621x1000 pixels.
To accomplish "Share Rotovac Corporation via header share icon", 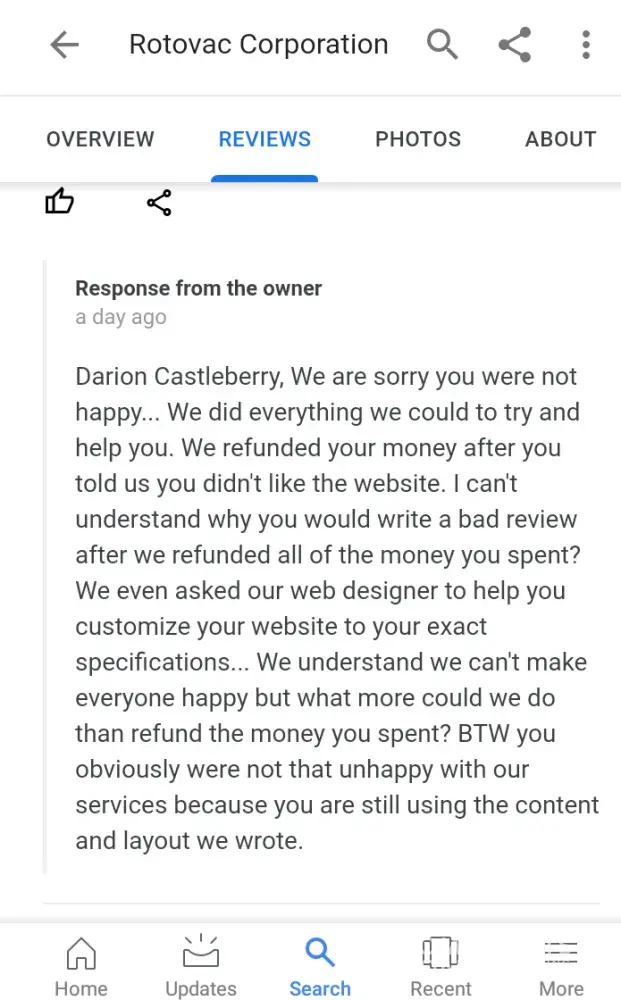I will coord(514,45).
